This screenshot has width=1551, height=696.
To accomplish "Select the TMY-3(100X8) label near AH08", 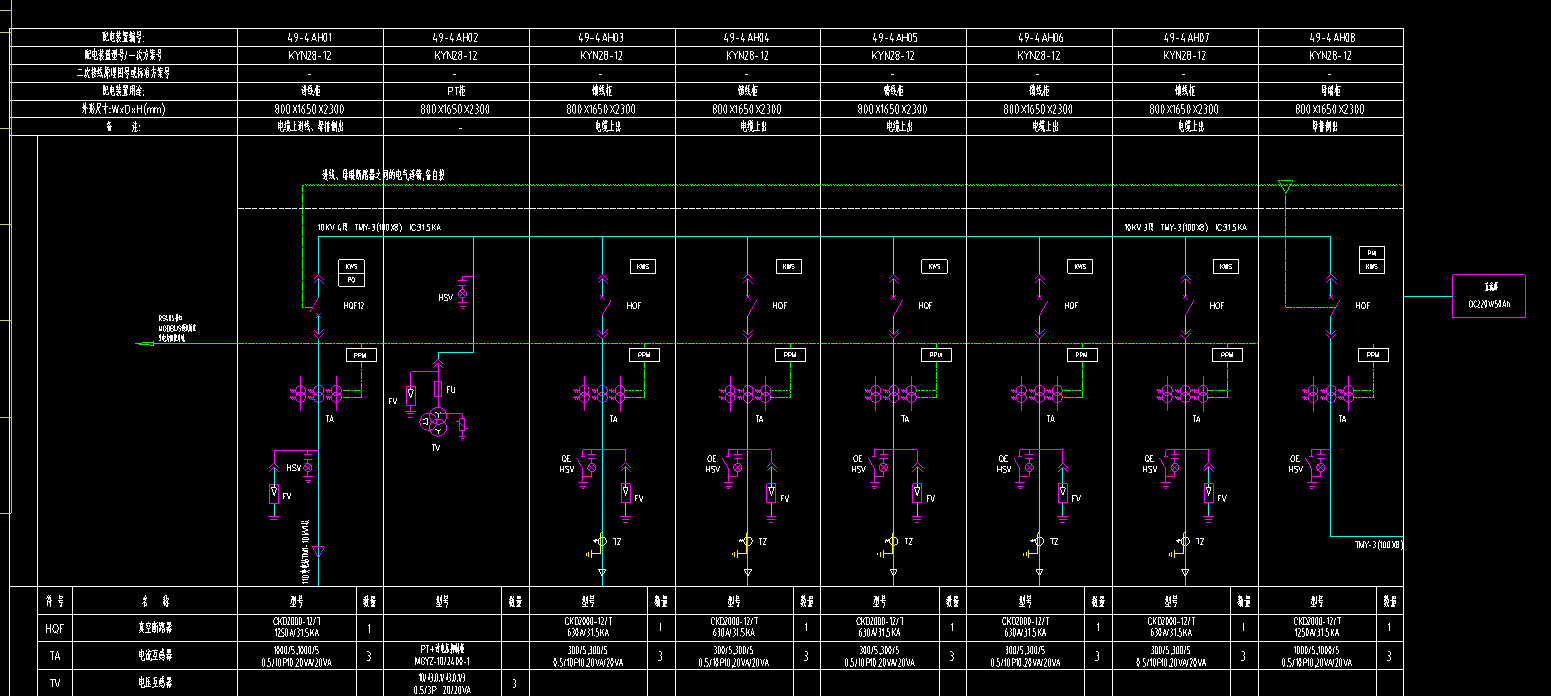I will tap(1379, 545).
